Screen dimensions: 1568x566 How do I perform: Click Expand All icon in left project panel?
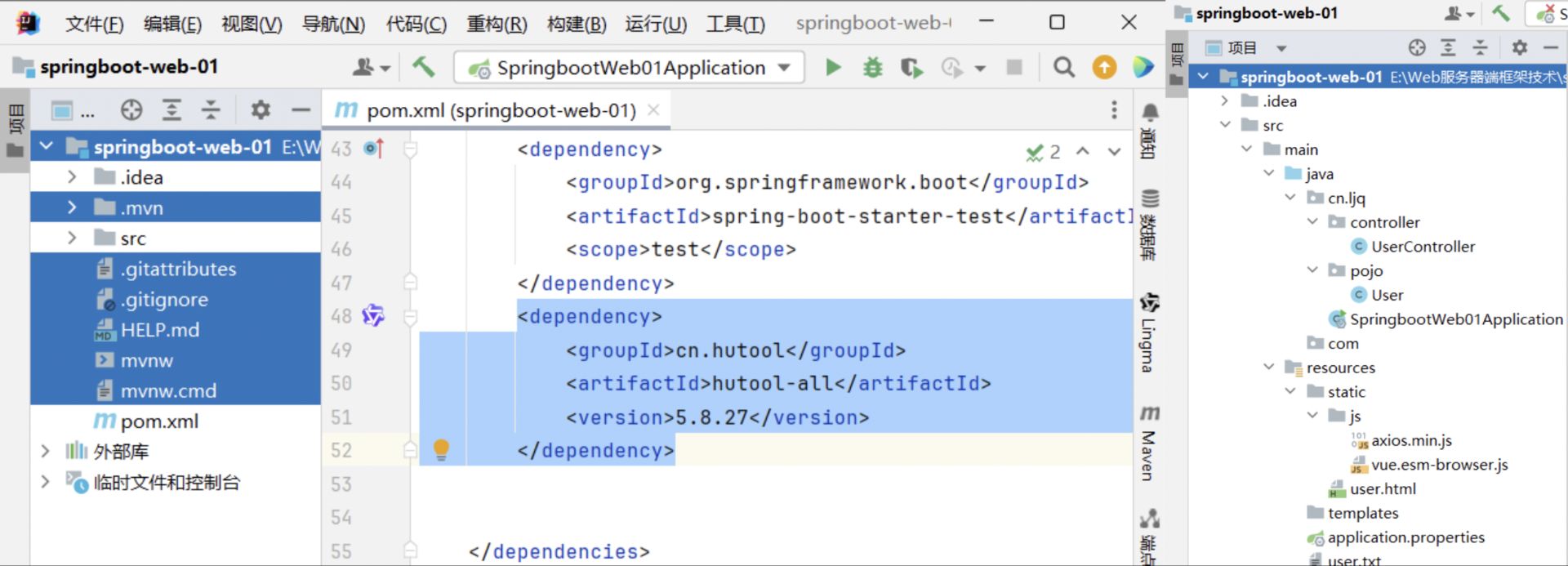click(x=171, y=109)
